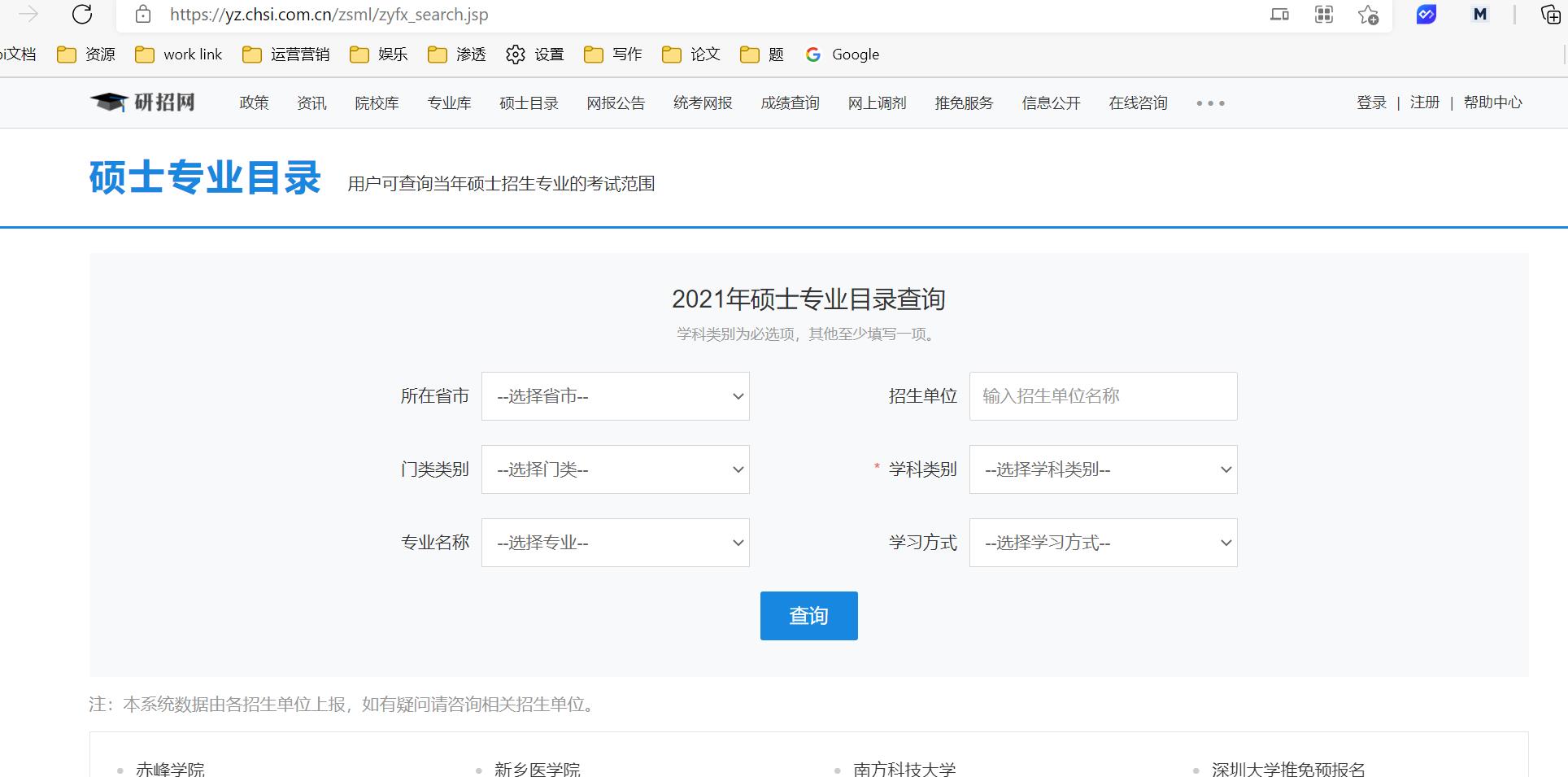Open the 在线咨询 nav item
Viewport: 1568px width, 777px height.
point(1138,103)
